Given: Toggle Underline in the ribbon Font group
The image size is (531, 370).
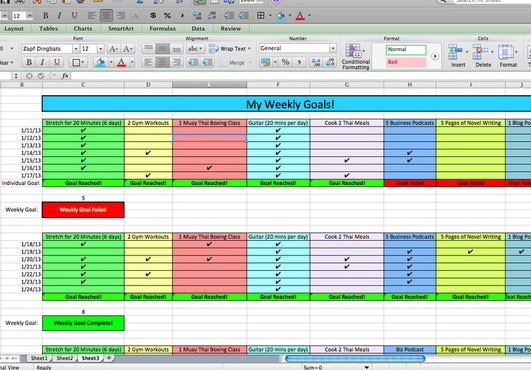Looking at the screenshot, I should click(57, 62).
